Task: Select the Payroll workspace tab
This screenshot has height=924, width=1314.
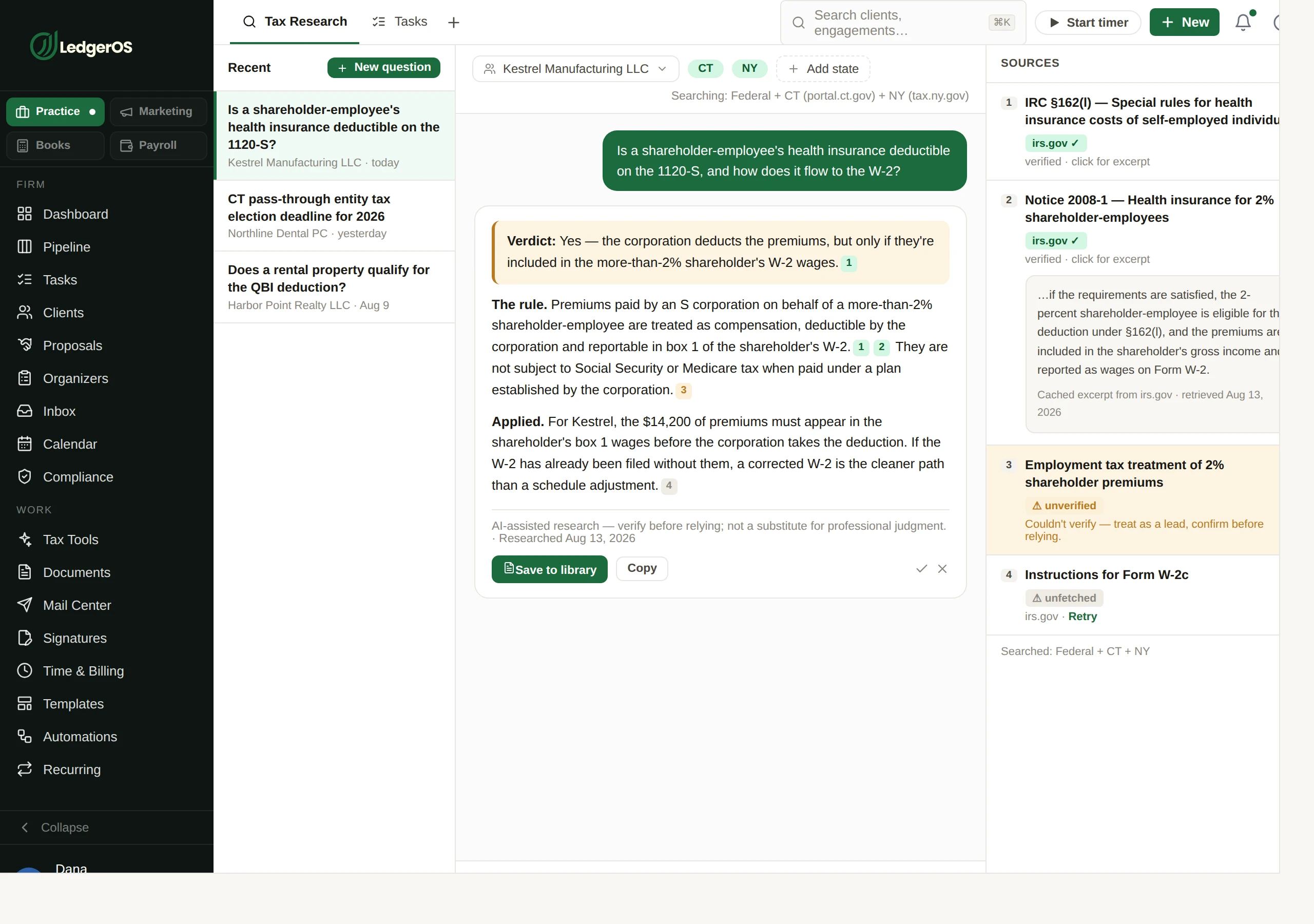Action: click(158, 145)
